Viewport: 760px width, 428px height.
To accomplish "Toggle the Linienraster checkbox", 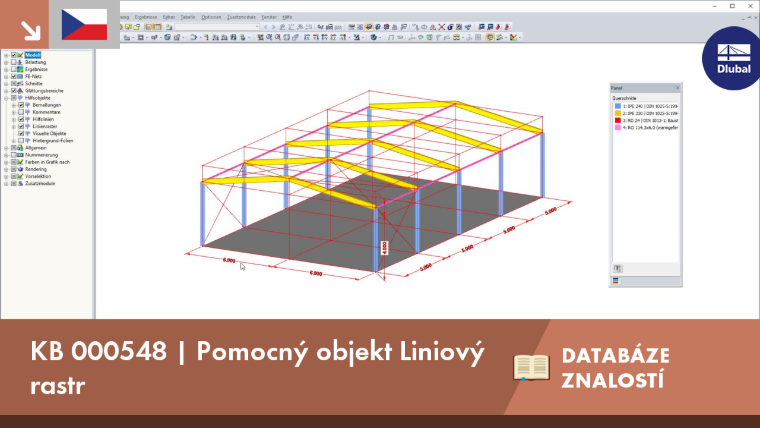I will [x=21, y=126].
